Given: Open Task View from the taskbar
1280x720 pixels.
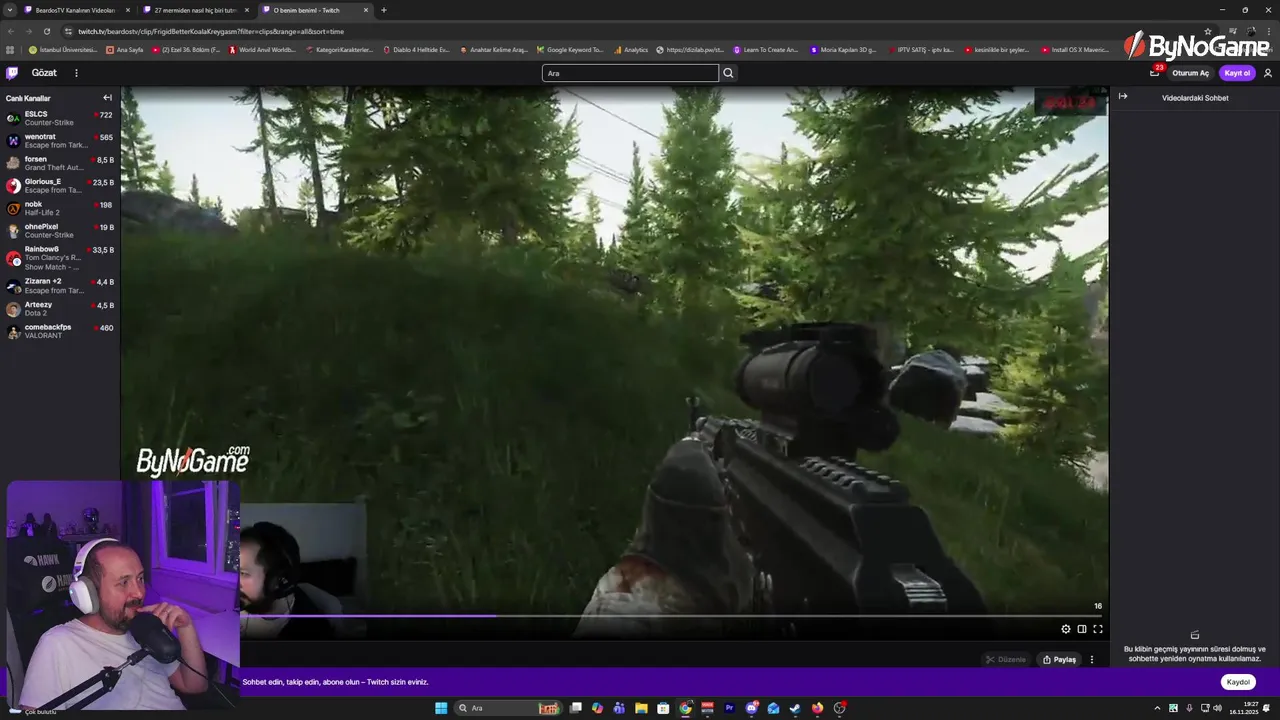Looking at the screenshot, I should pos(576,708).
